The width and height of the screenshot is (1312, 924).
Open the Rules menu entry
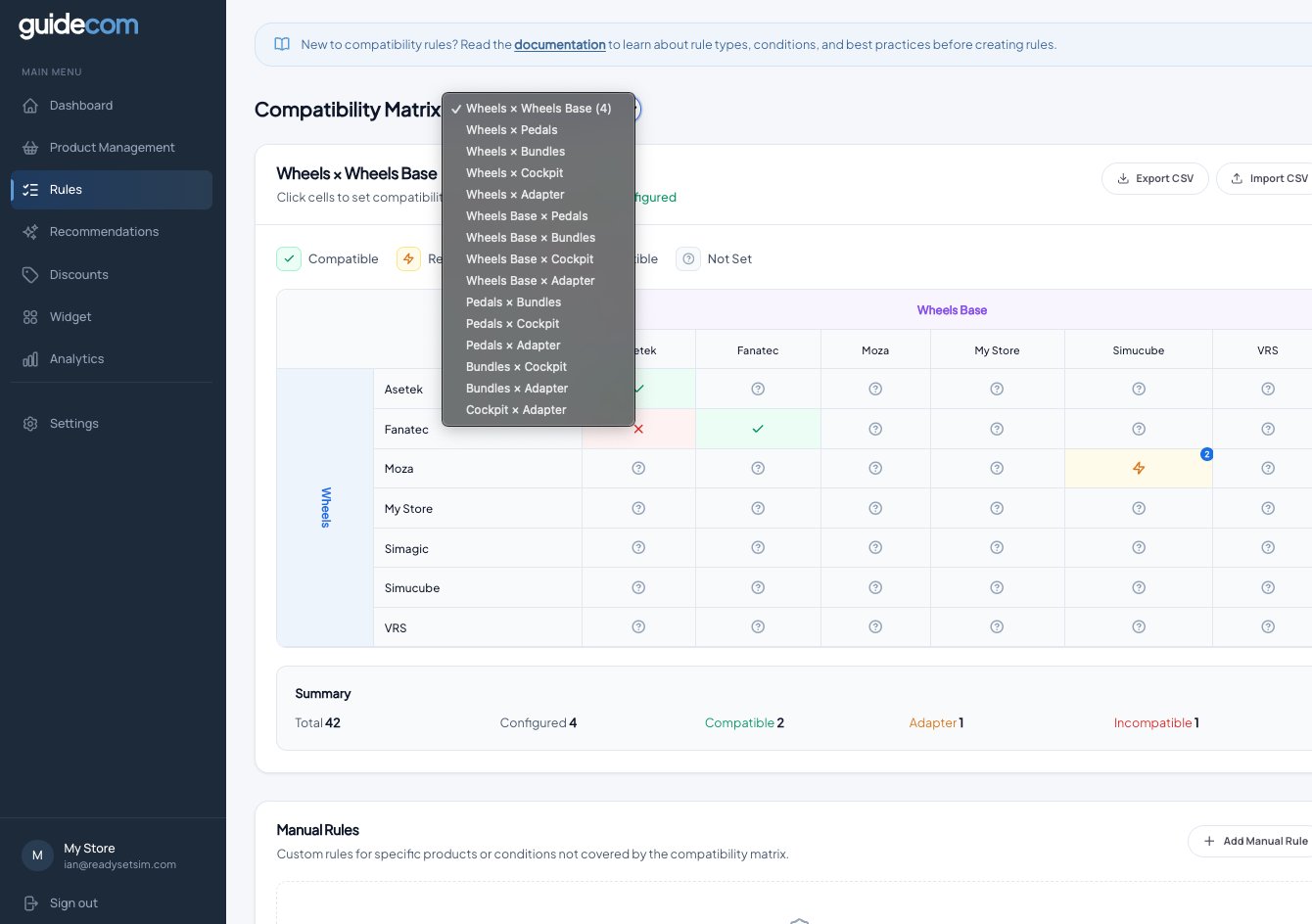point(66,189)
